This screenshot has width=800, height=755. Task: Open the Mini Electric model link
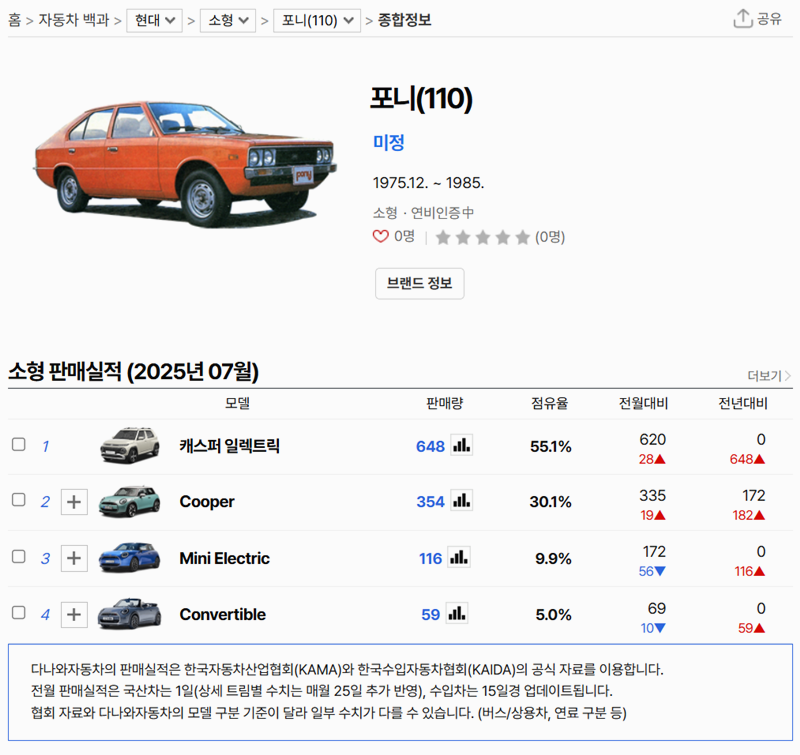tap(224, 558)
